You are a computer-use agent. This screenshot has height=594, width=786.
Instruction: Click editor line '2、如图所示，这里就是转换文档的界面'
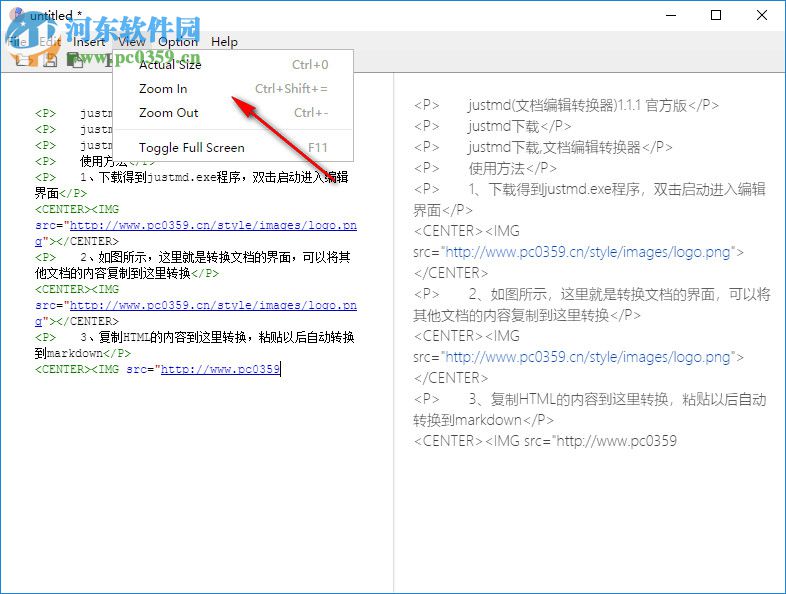tap(185, 257)
